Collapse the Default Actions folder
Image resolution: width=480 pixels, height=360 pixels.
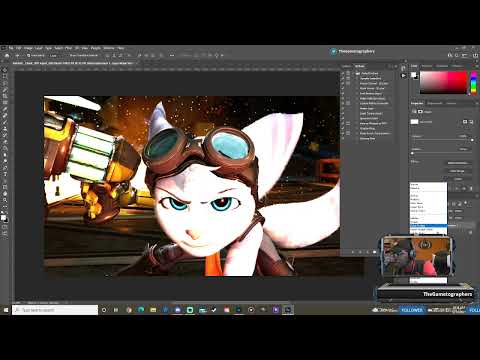(354, 73)
